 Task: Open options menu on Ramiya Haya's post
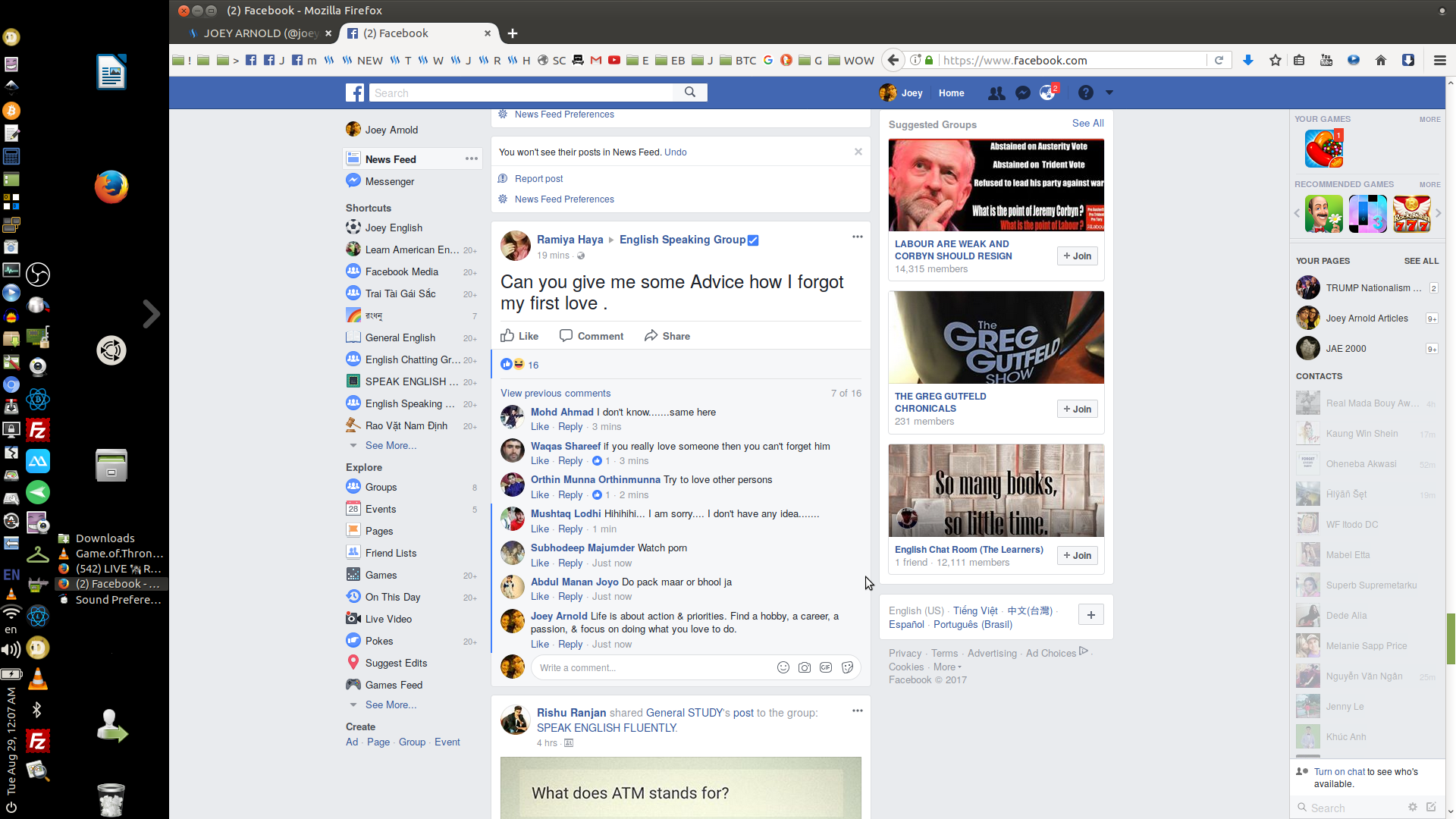857,237
